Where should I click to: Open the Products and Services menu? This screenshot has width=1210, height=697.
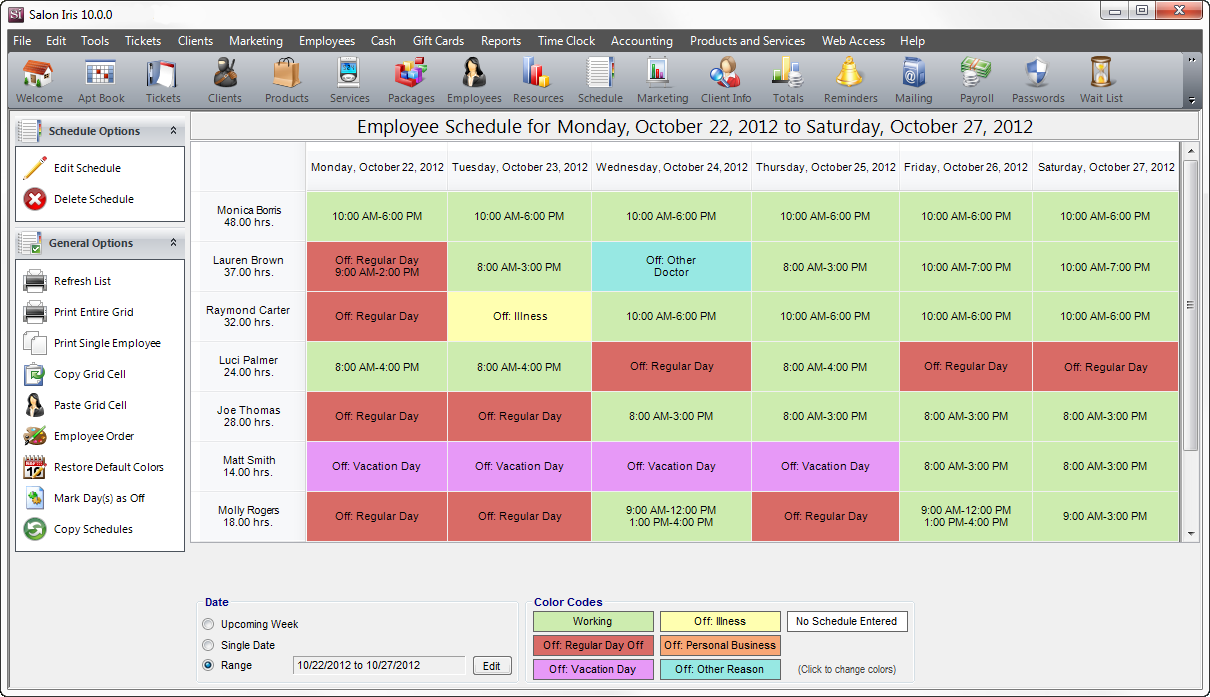[x=747, y=41]
